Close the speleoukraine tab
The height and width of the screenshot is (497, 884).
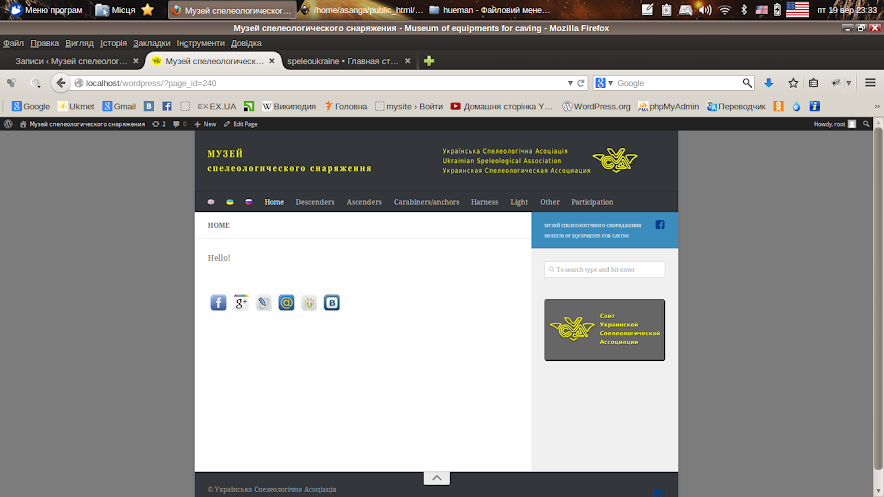coord(408,61)
